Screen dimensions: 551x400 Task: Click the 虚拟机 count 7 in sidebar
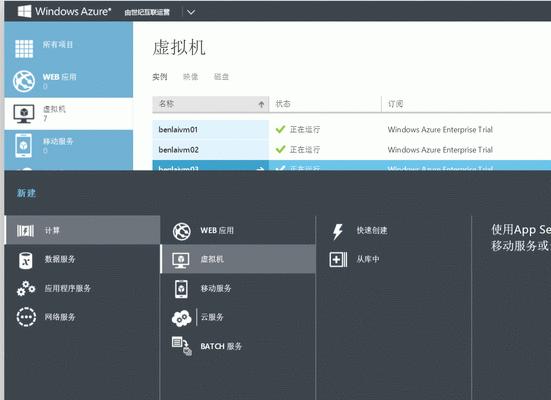45,119
